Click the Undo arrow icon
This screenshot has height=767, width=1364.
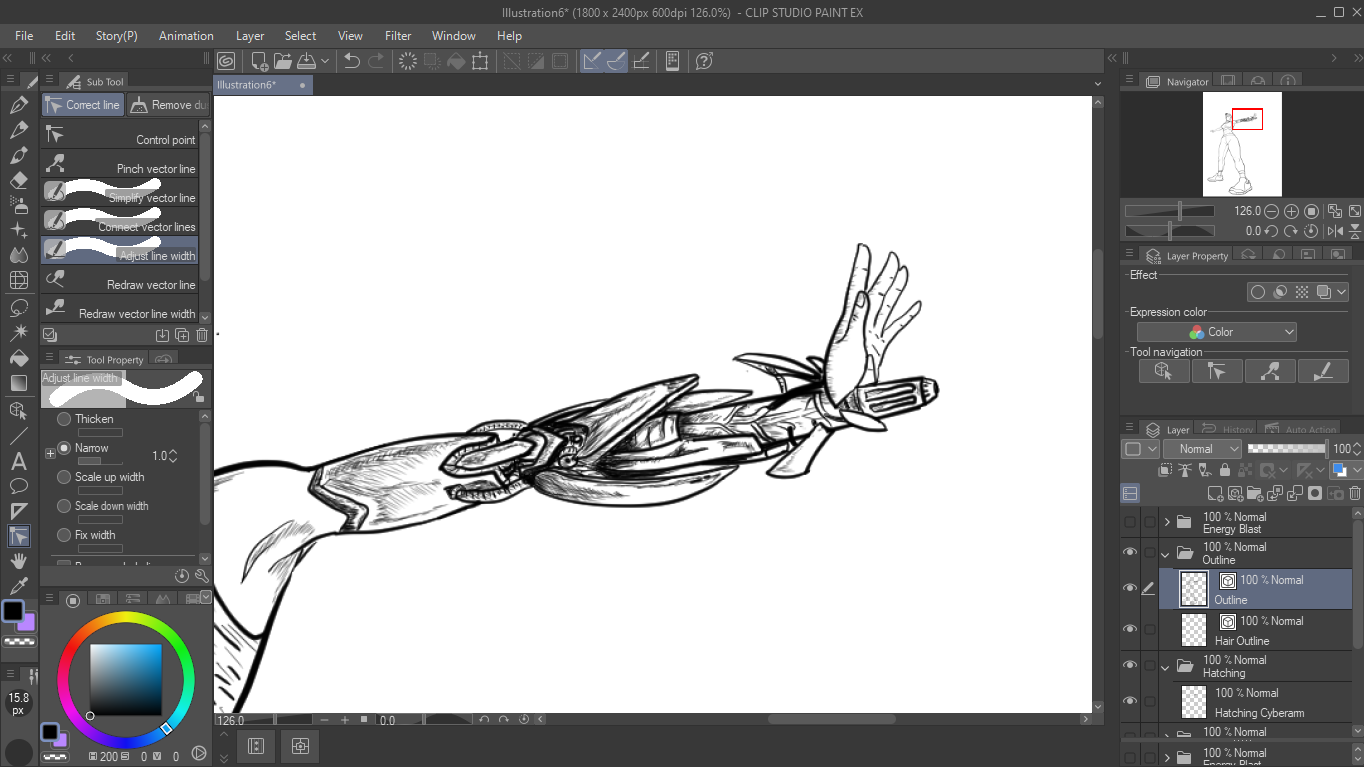coord(352,61)
